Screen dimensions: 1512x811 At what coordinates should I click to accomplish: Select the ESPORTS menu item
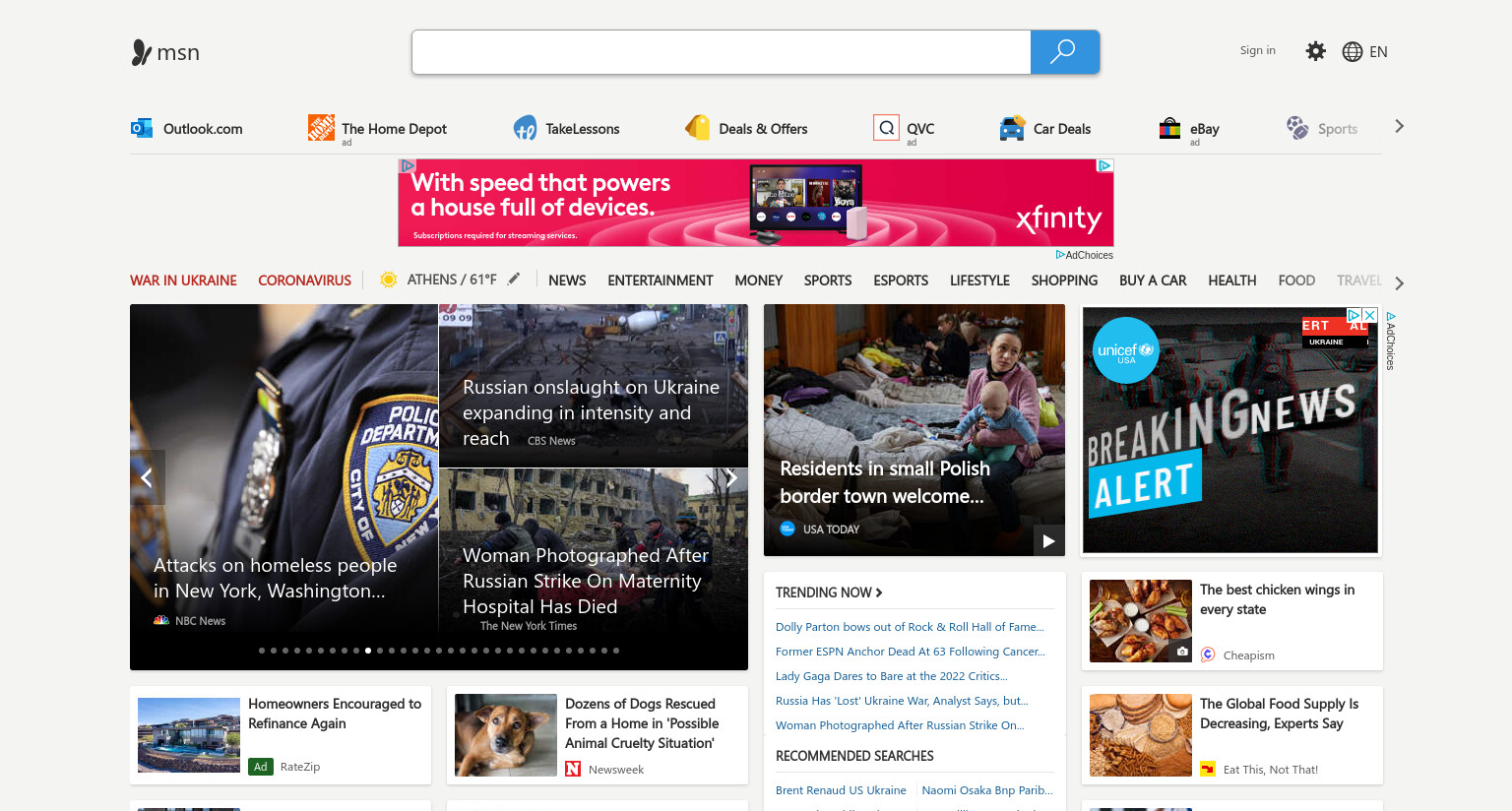click(901, 281)
